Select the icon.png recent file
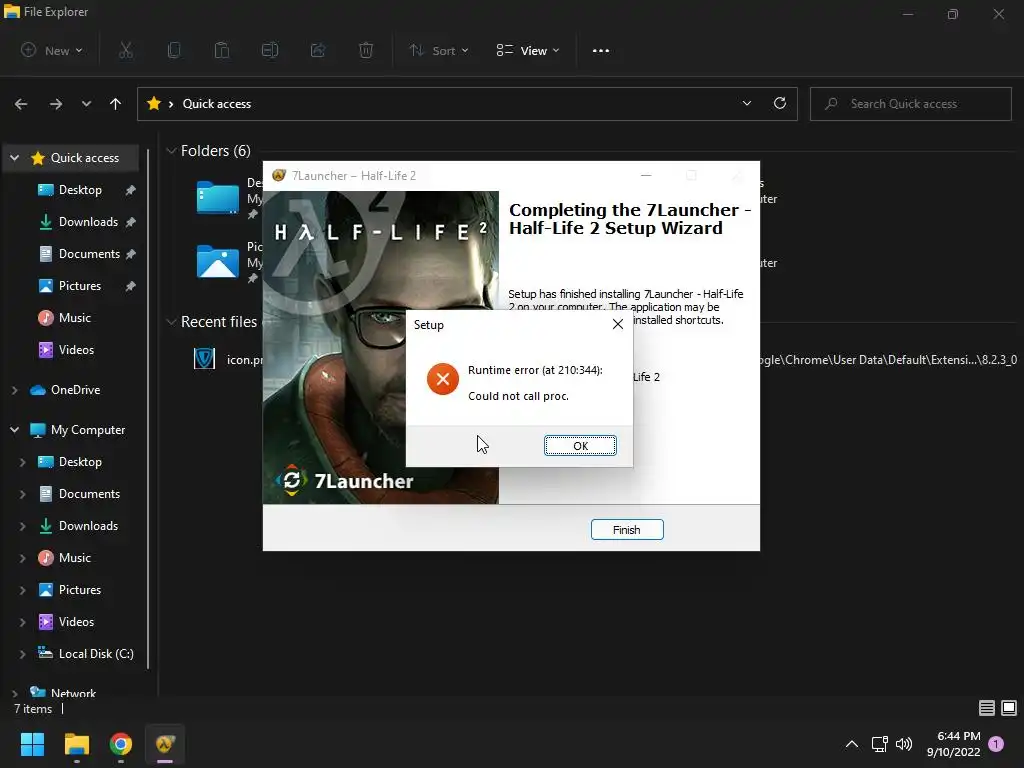The width and height of the screenshot is (1024, 768). click(x=229, y=359)
